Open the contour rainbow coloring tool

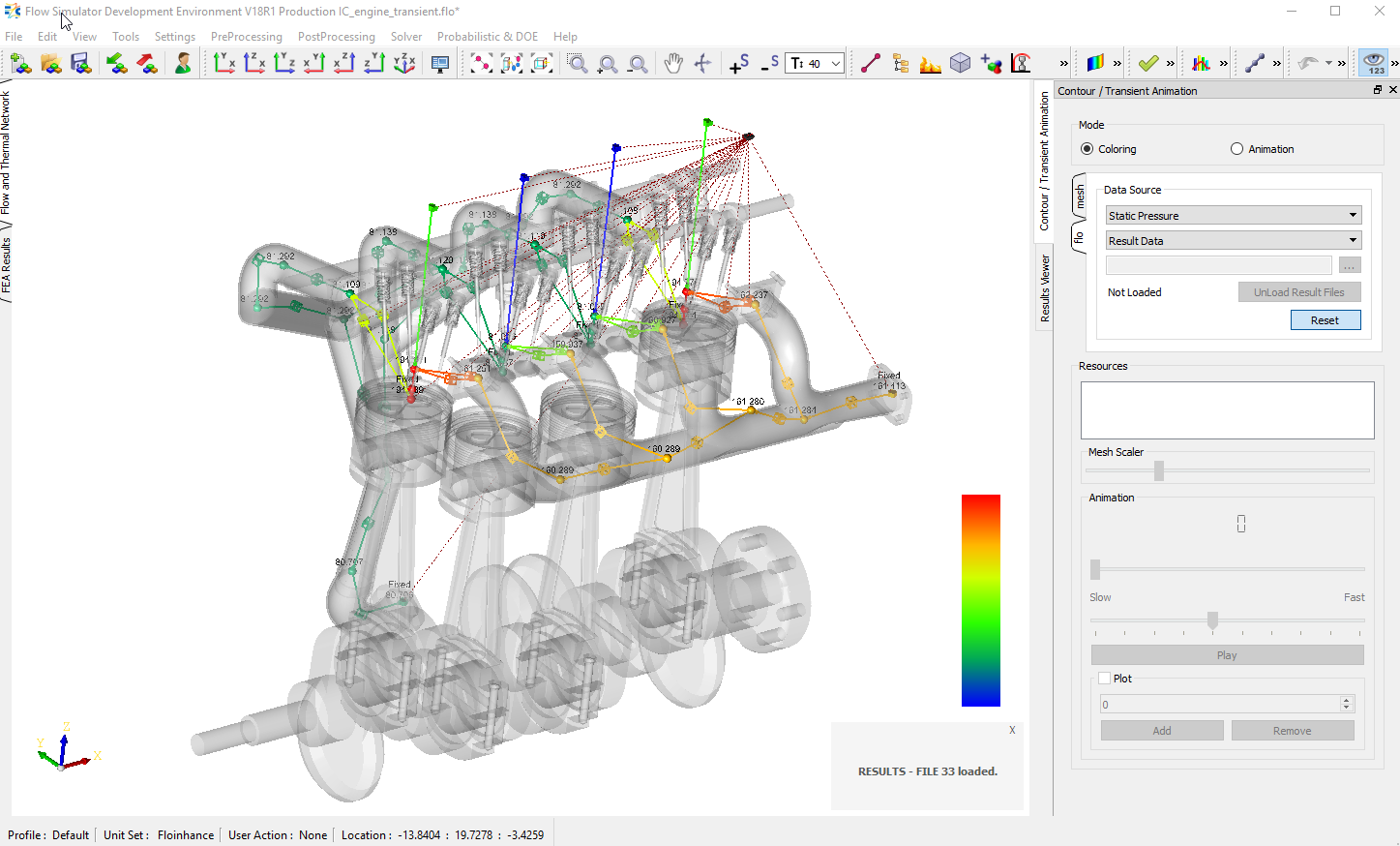point(1097,62)
